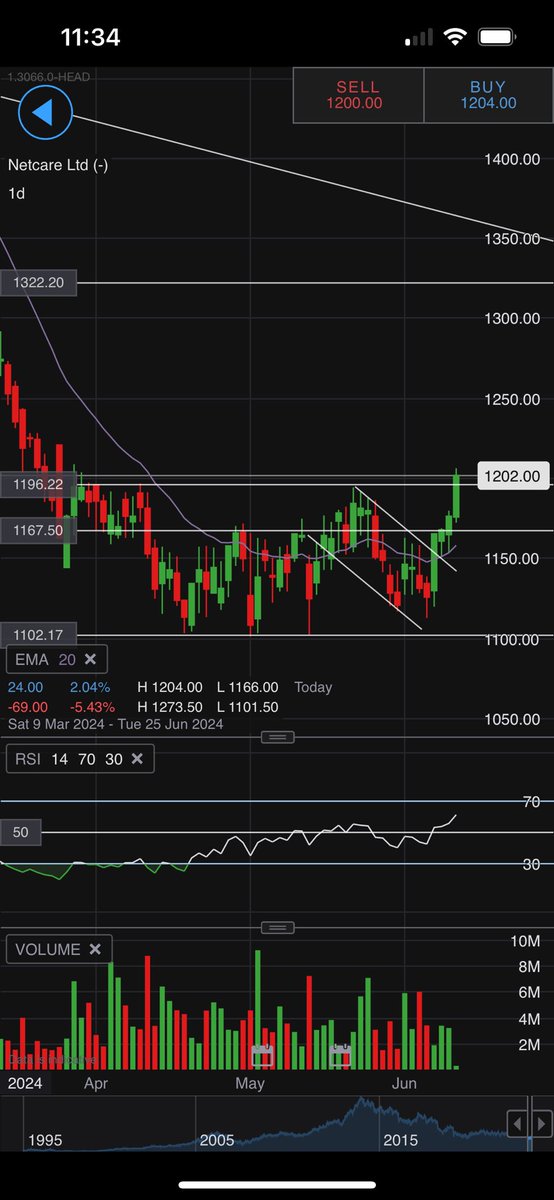Tap the 1050.00 price axis label
This screenshot has height=1200, width=554.
[511, 720]
